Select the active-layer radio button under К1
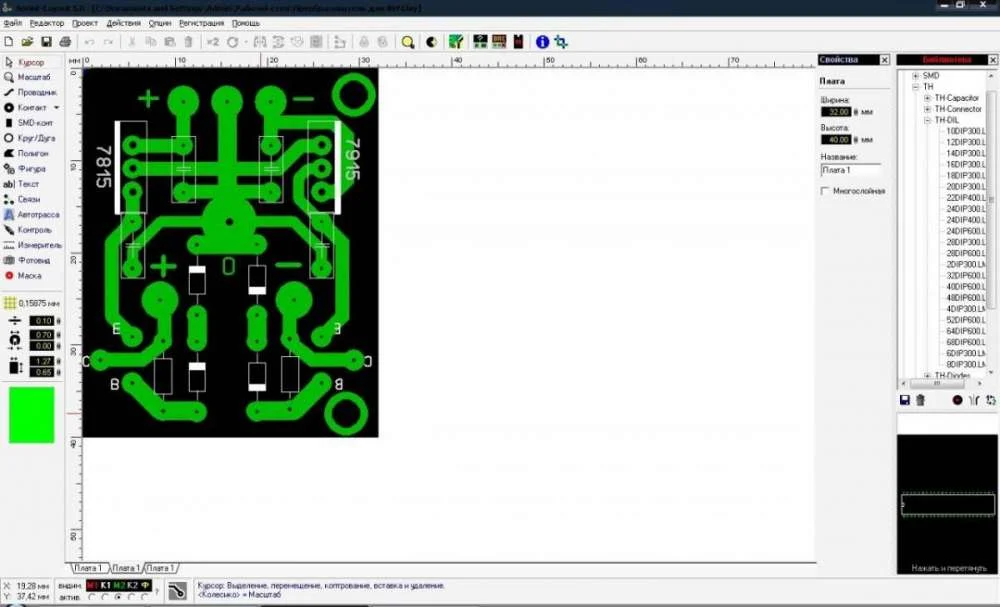Viewport: 1000px width, 607px height. coord(105,597)
